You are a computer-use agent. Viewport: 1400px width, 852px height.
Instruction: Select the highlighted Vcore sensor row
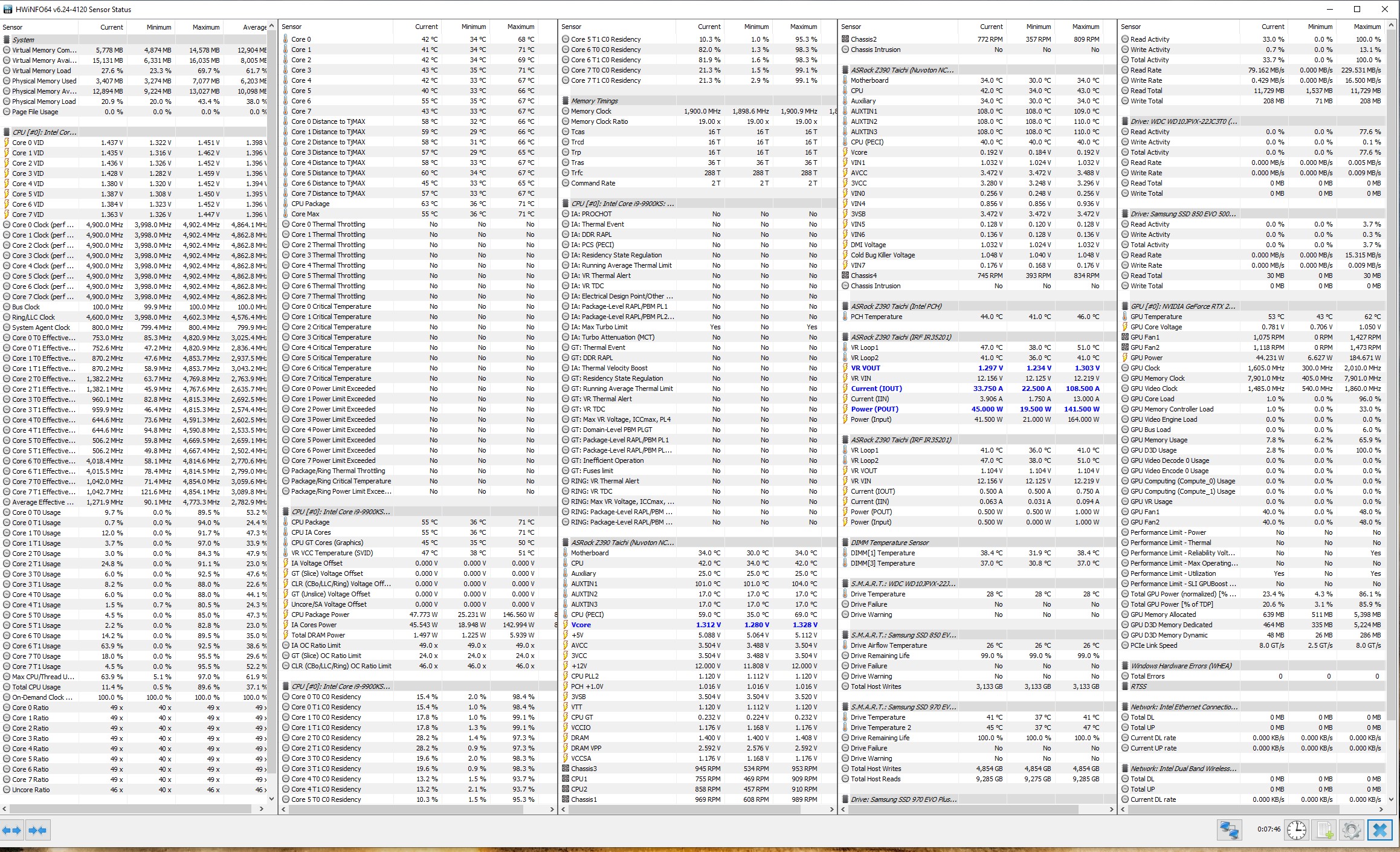coord(581,625)
